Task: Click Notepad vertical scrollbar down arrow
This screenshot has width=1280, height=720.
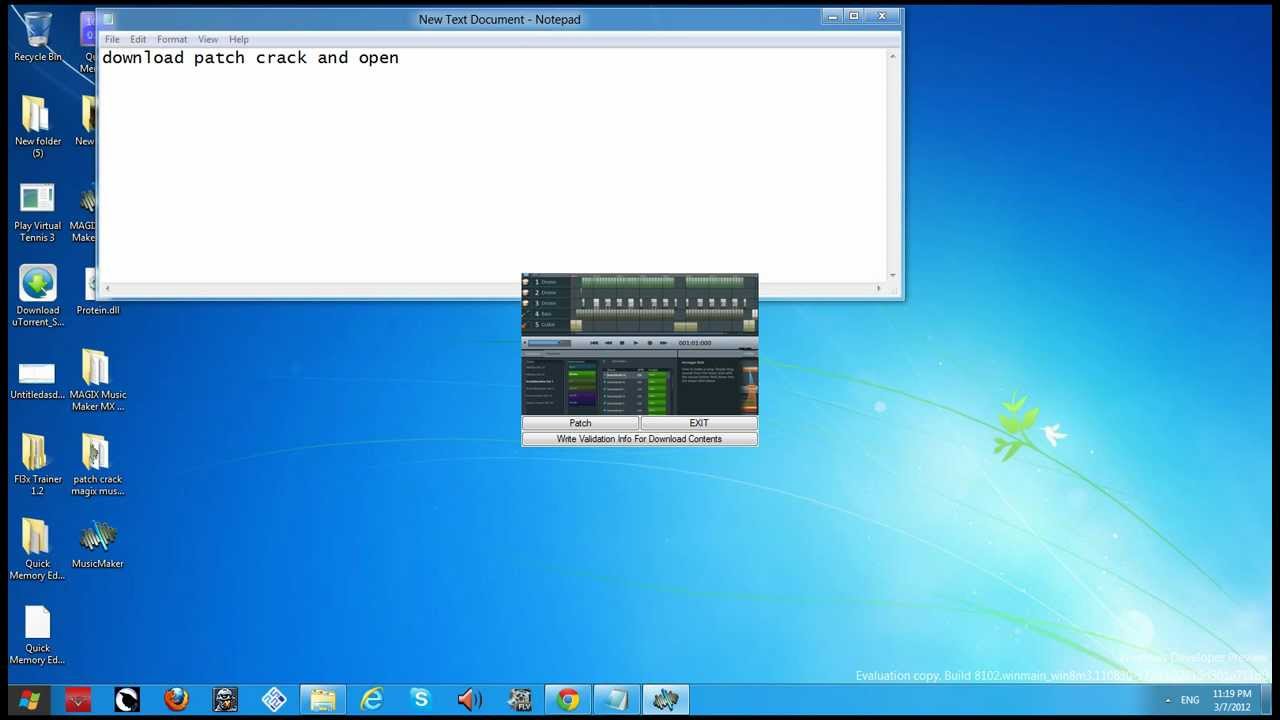Action: pyautogui.click(x=893, y=275)
